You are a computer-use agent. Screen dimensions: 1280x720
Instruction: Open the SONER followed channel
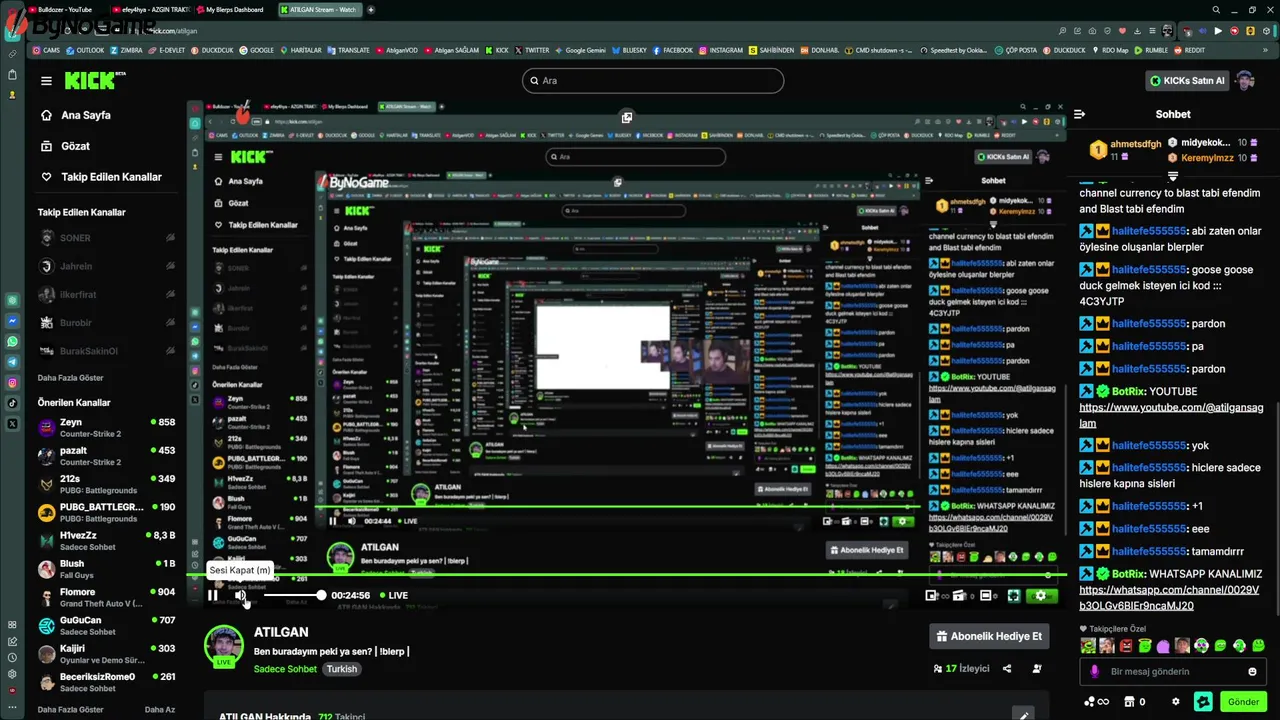pyautogui.click(x=106, y=238)
